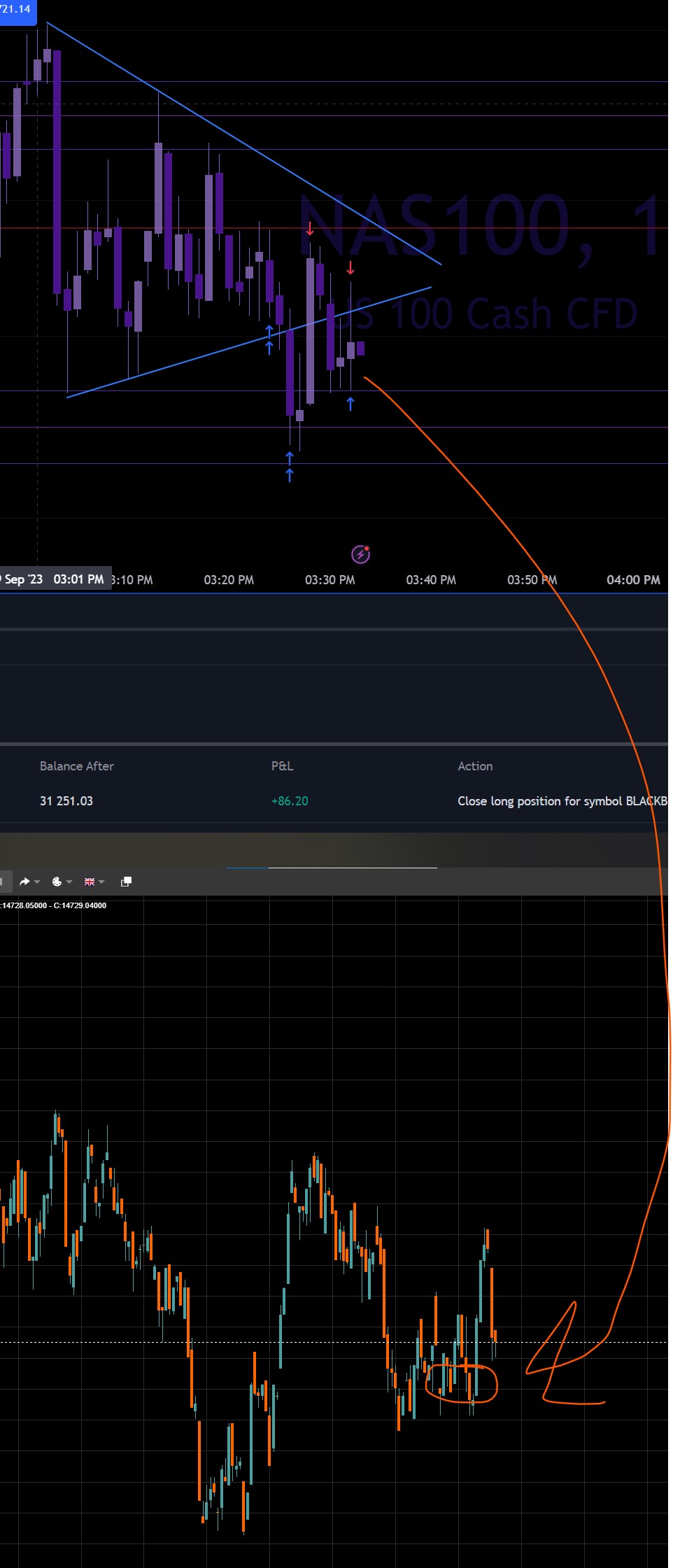Click the pop-out window icon
Screen dimensions: 673x1568
126,882
